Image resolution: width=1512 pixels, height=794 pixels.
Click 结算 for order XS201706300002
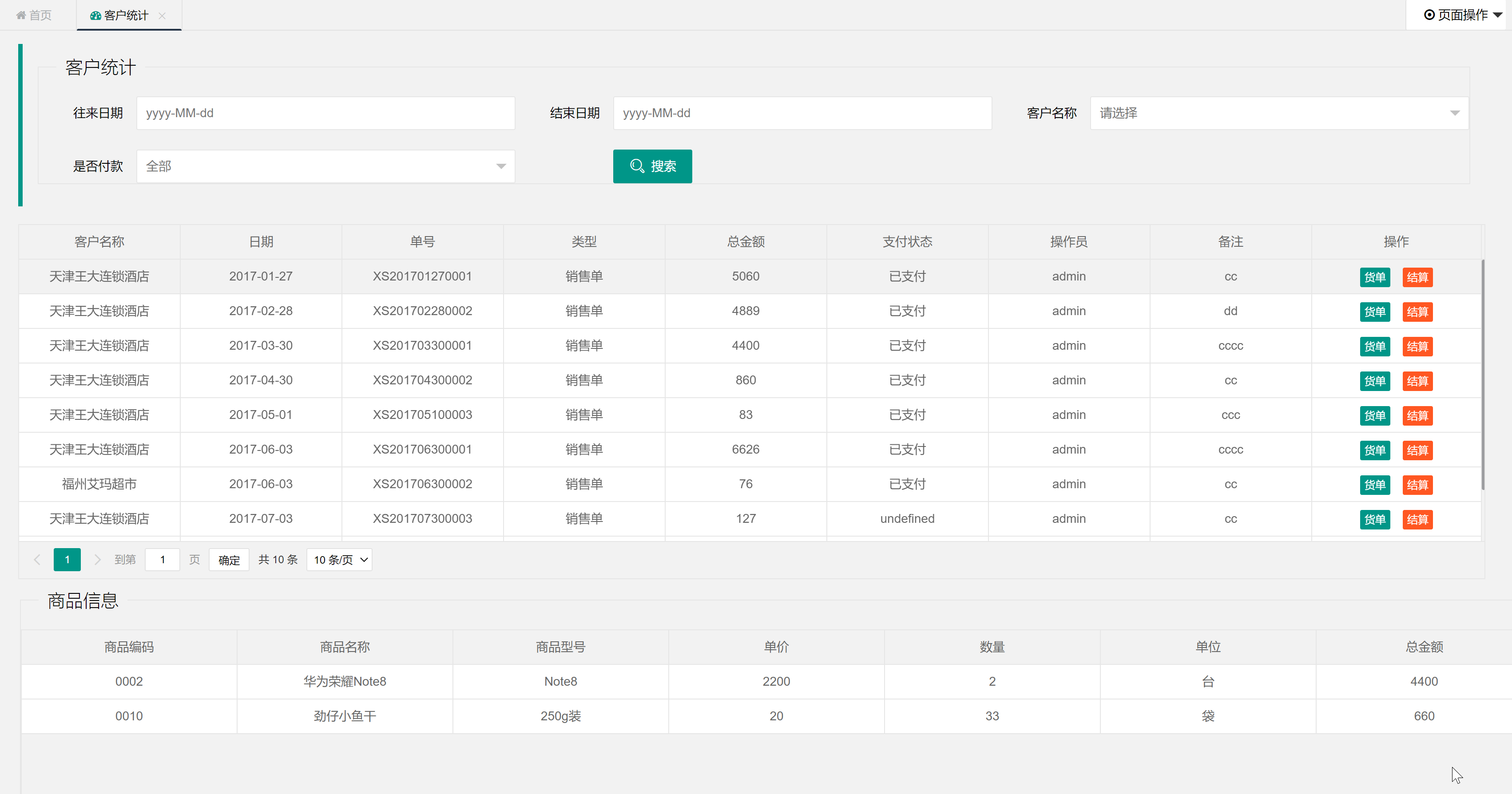pos(1417,485)
